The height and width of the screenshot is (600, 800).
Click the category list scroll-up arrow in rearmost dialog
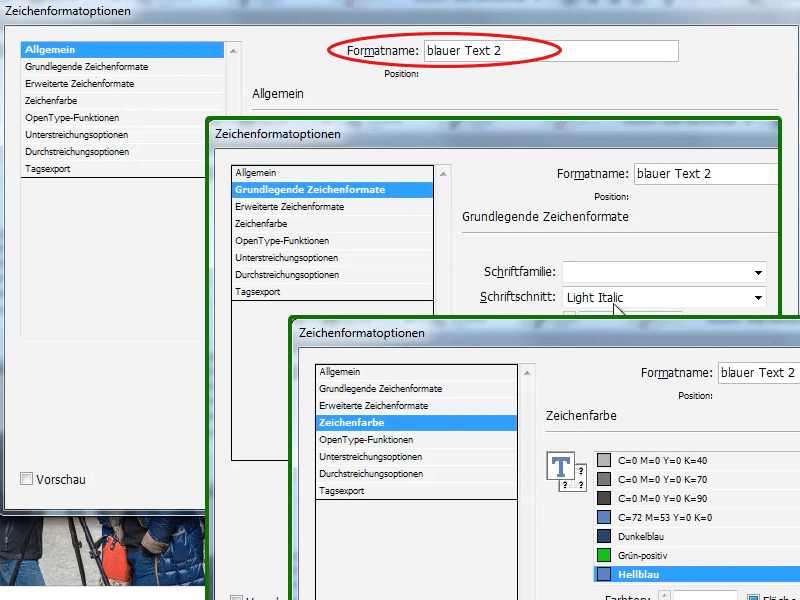233,51
